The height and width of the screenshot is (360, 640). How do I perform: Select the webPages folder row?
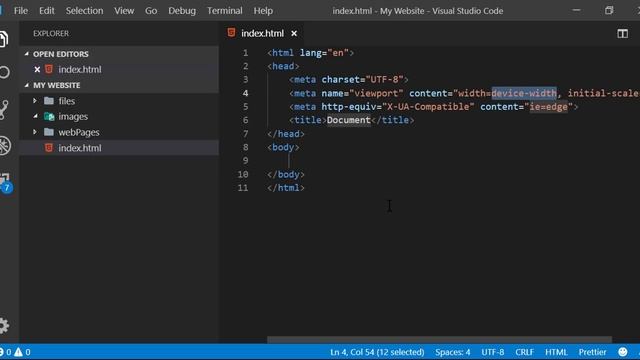pyautogui.click(x=119, y=132)
